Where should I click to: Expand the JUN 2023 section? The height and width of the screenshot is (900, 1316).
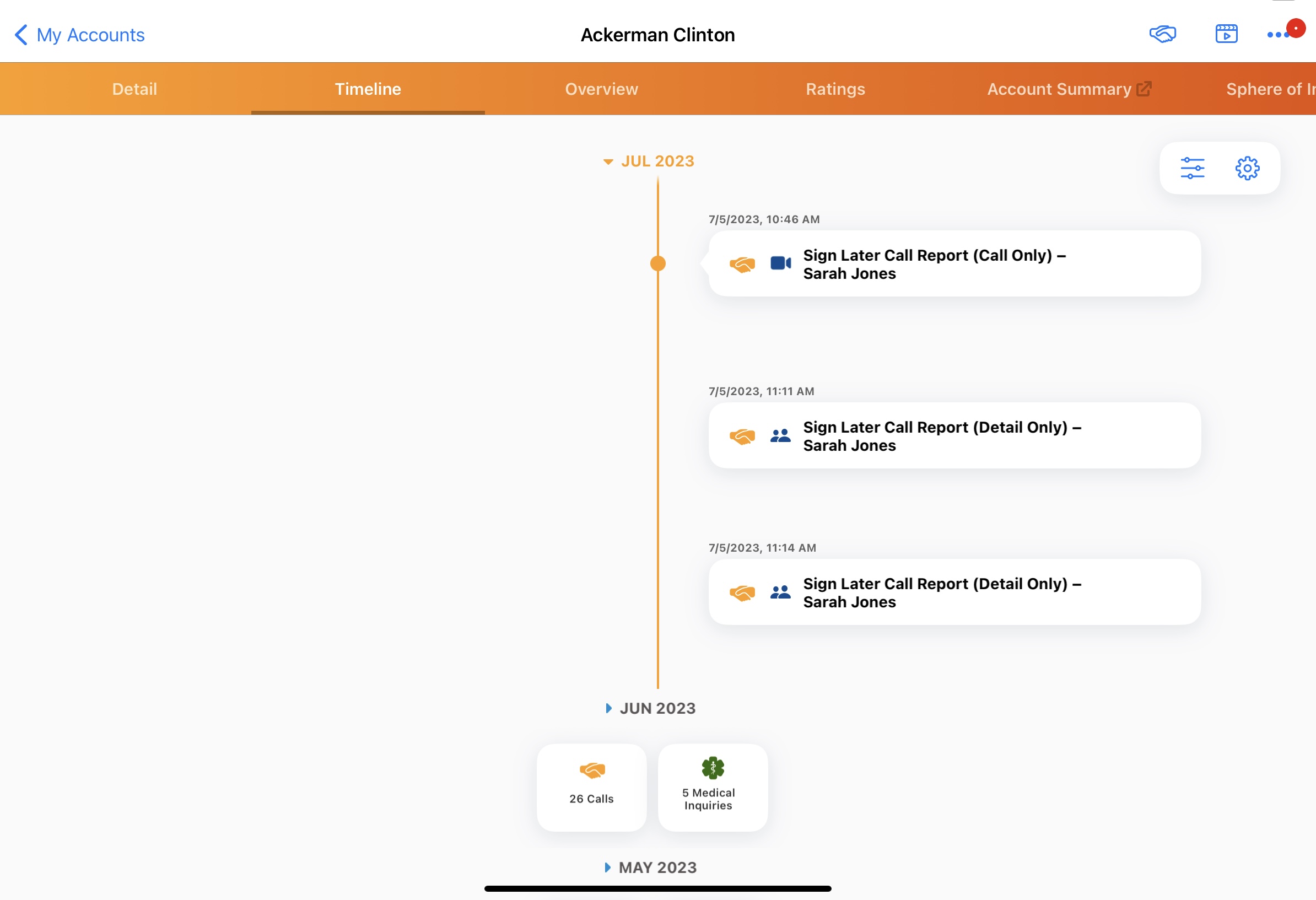[x=608, y=708]
